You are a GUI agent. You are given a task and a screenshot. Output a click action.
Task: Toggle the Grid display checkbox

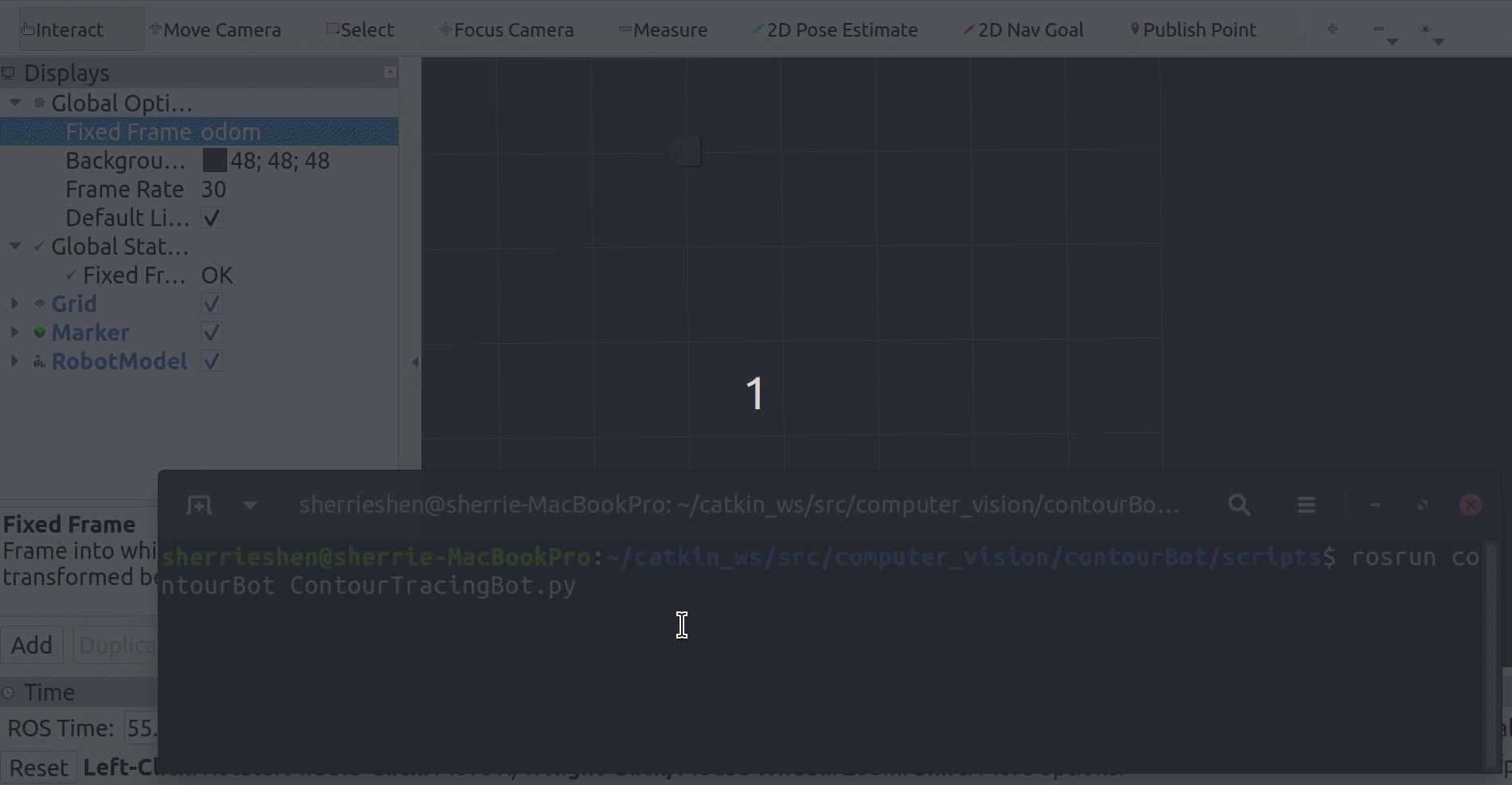211,304
